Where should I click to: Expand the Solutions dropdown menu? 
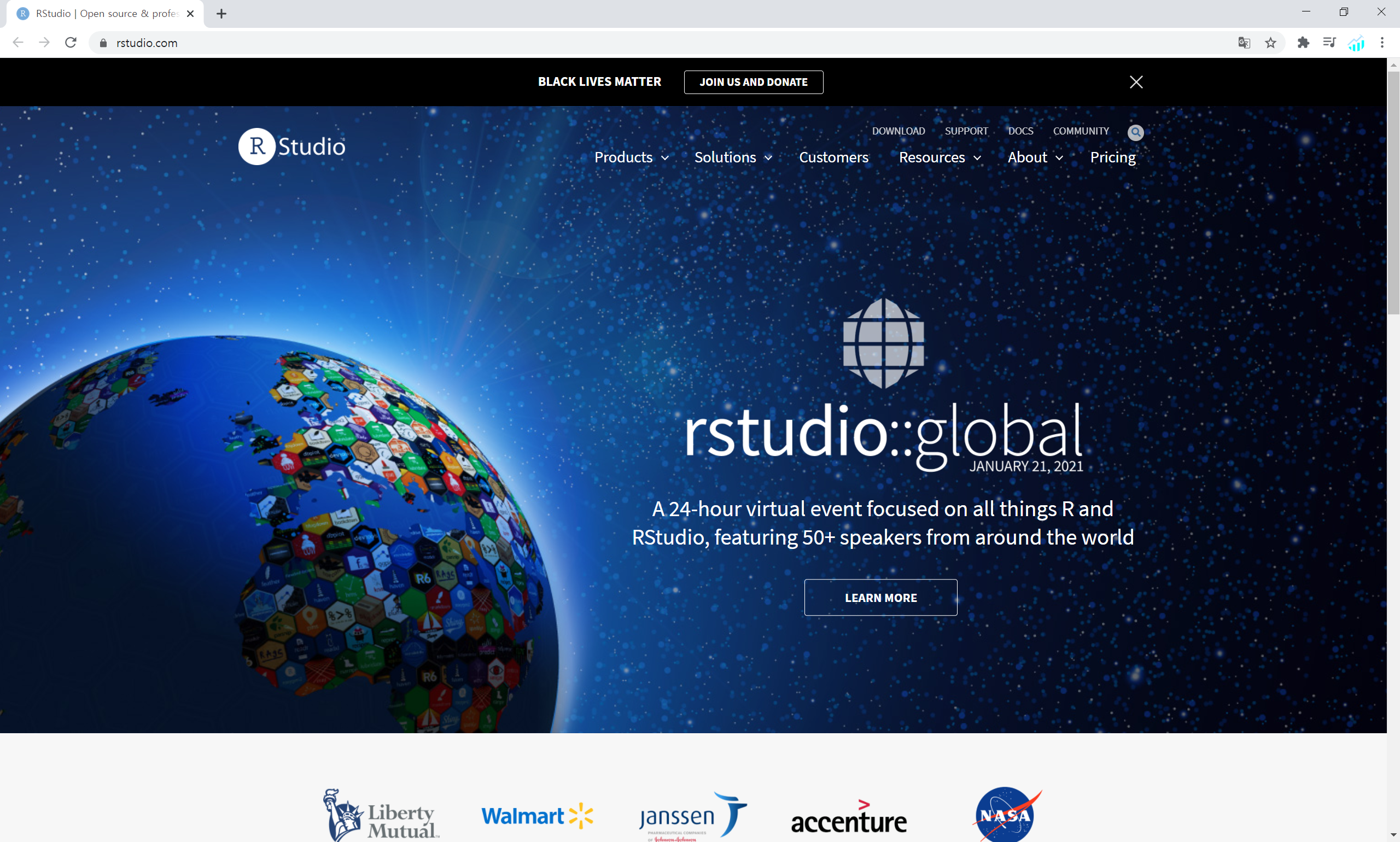tap(733, 157)
